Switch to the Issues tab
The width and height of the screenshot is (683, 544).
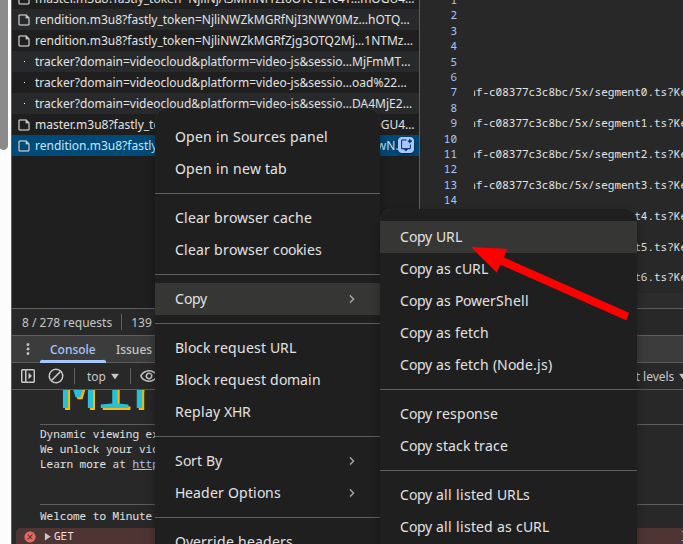133,350
